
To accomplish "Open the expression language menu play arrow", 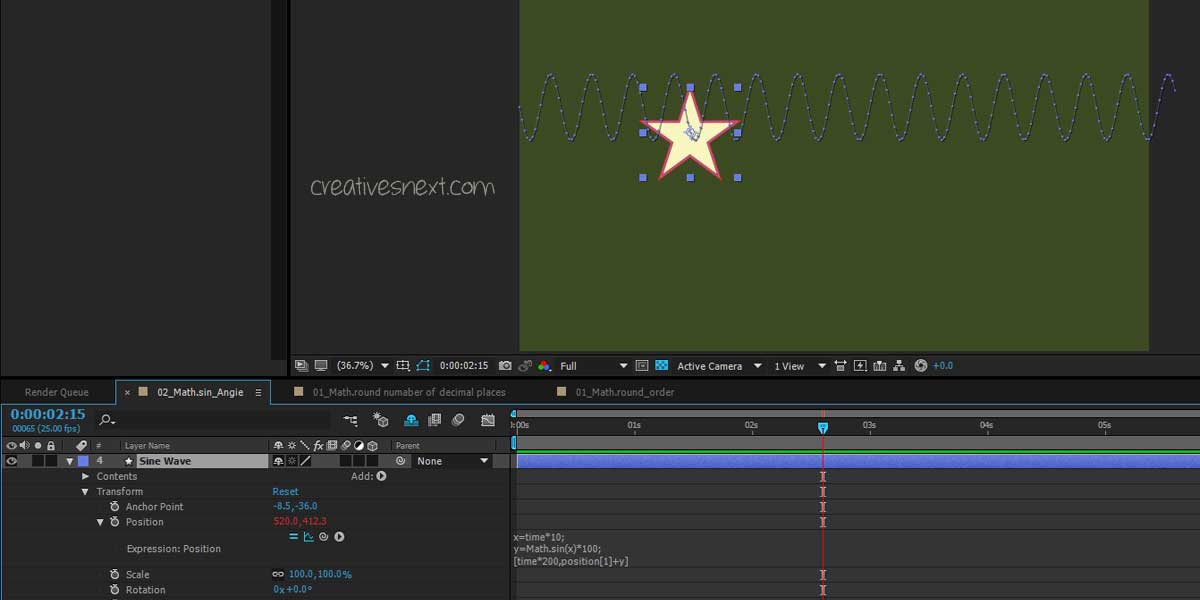I will (x=339, y=537).
